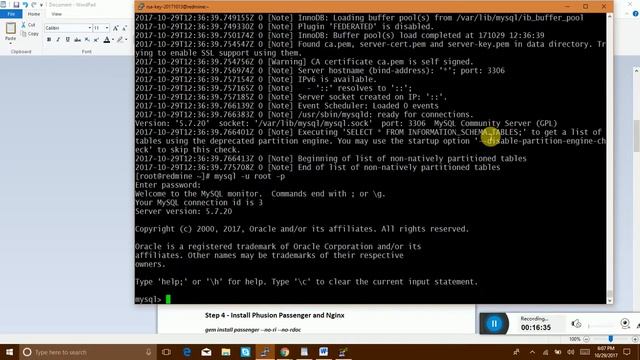Toggle underline formatting

(68, 40)
